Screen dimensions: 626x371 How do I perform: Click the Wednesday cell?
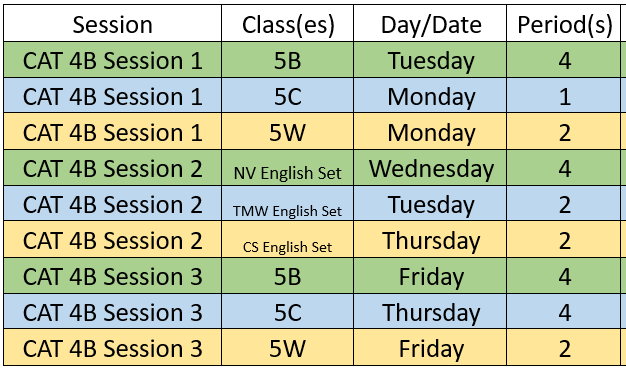(x=430, y=168)
